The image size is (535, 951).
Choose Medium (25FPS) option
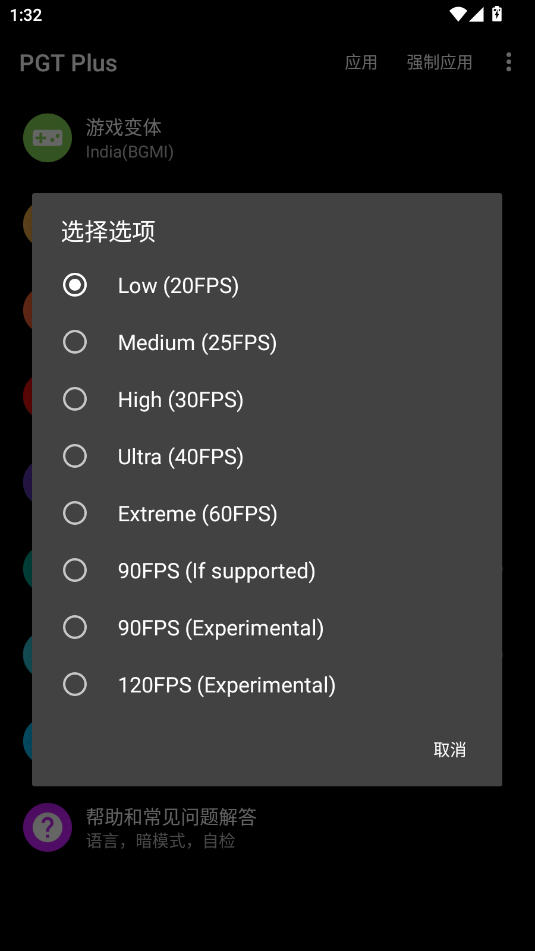[267, 343]
